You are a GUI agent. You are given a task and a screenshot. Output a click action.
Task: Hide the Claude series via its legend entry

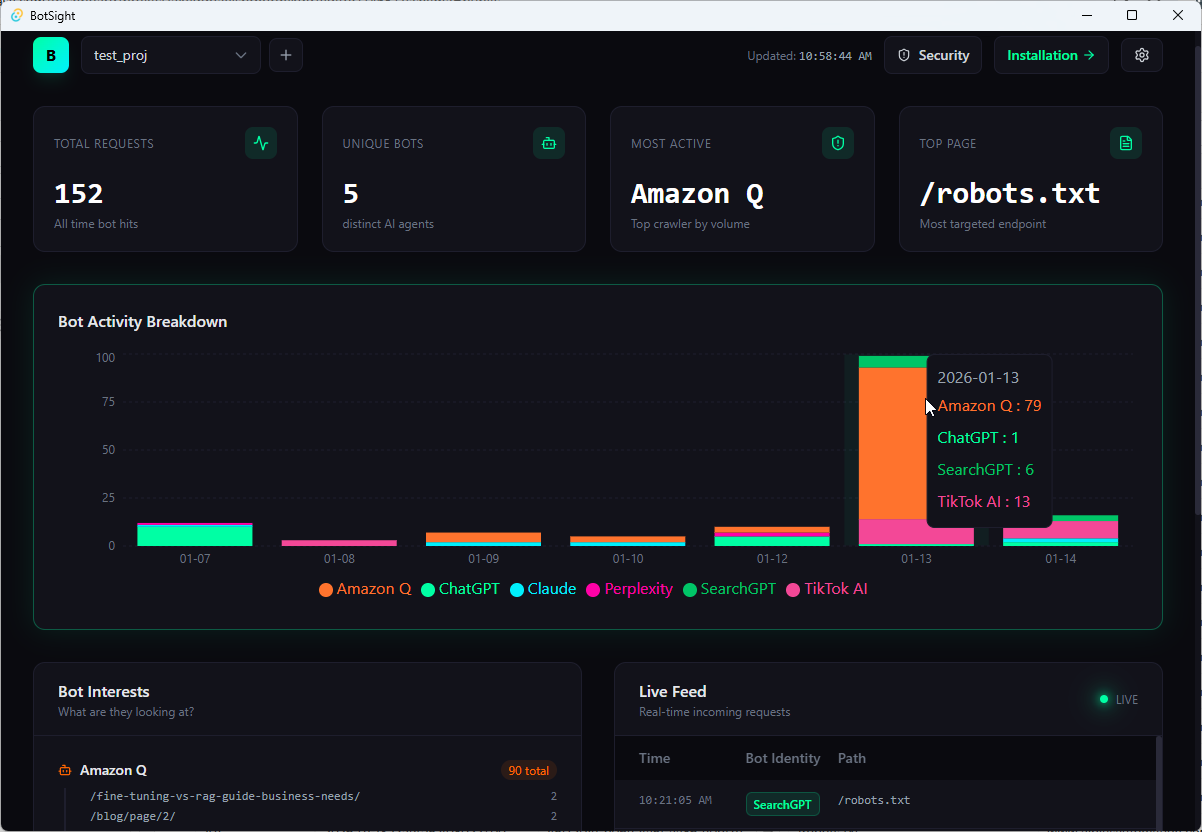click(543, 589)
